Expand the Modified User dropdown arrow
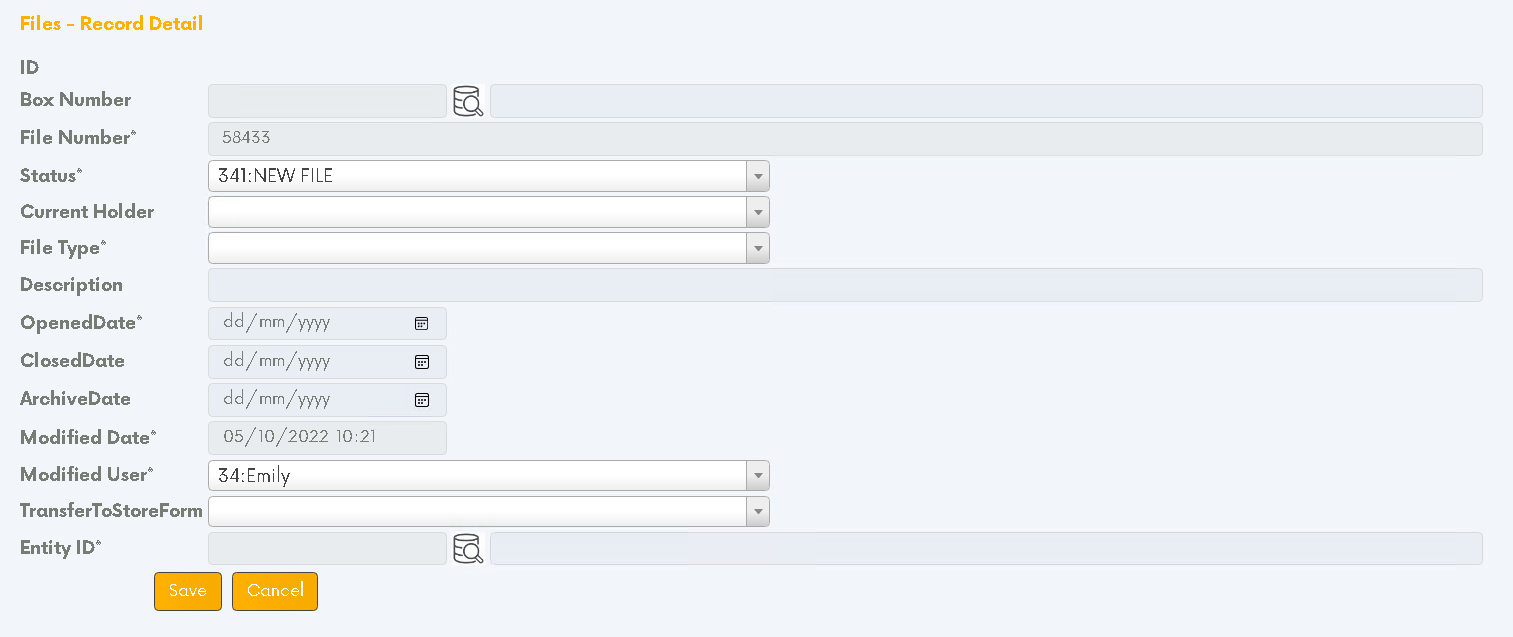Image resolution: width=1513 pixels, height=637 pixels. point(758,475)
